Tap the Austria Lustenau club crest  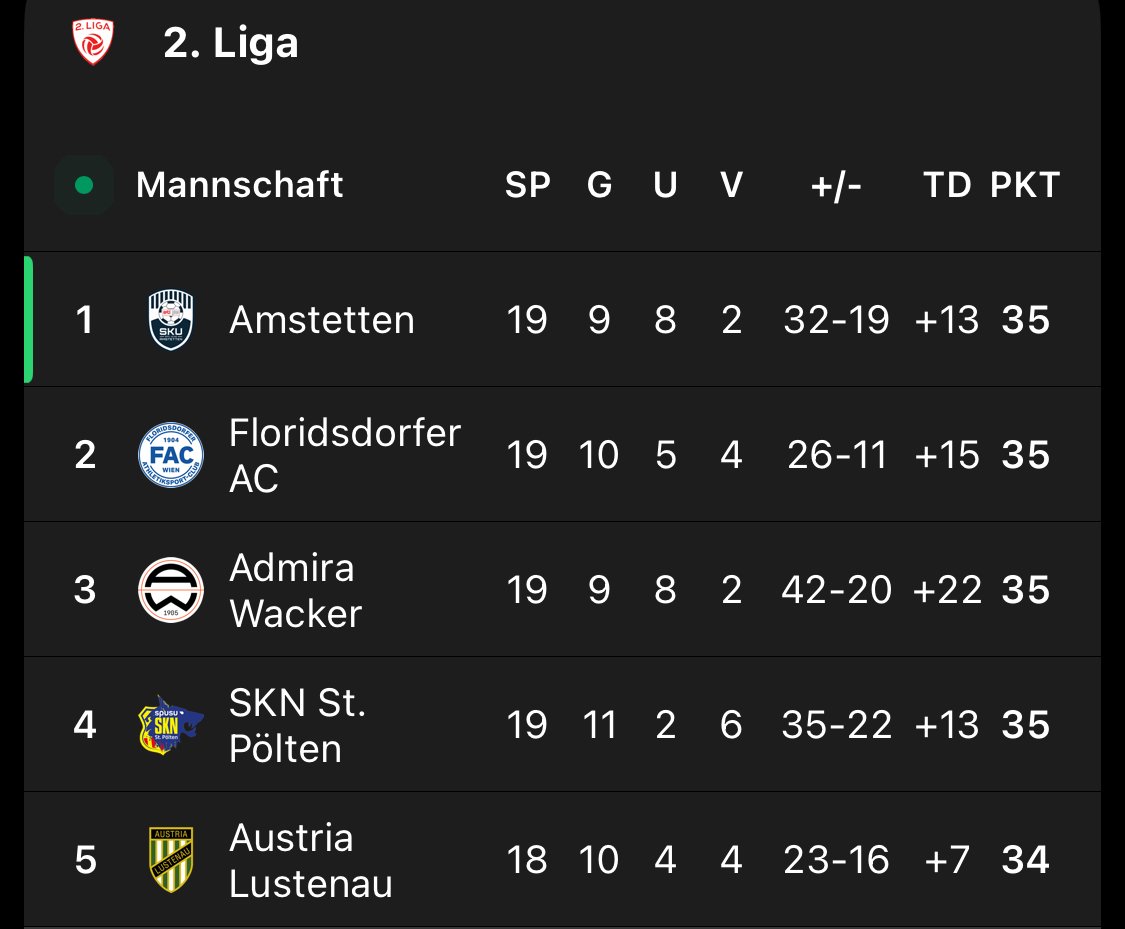(x=171, y=860)
